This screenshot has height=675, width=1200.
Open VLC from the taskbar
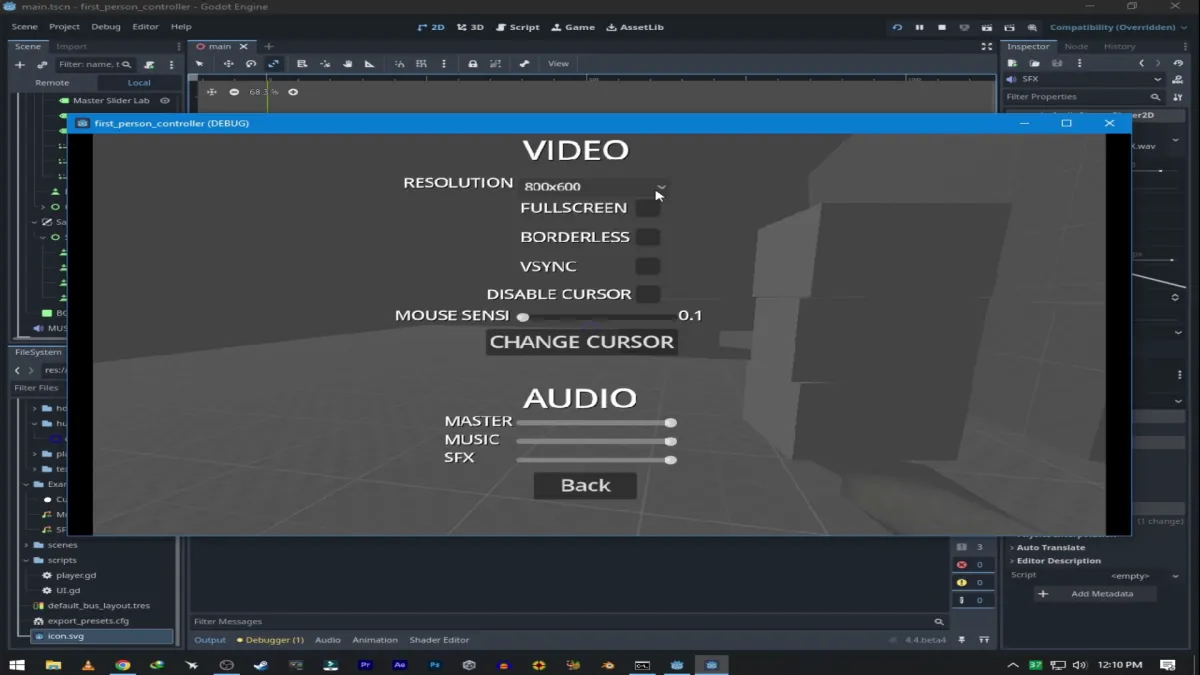click(87, 664)
